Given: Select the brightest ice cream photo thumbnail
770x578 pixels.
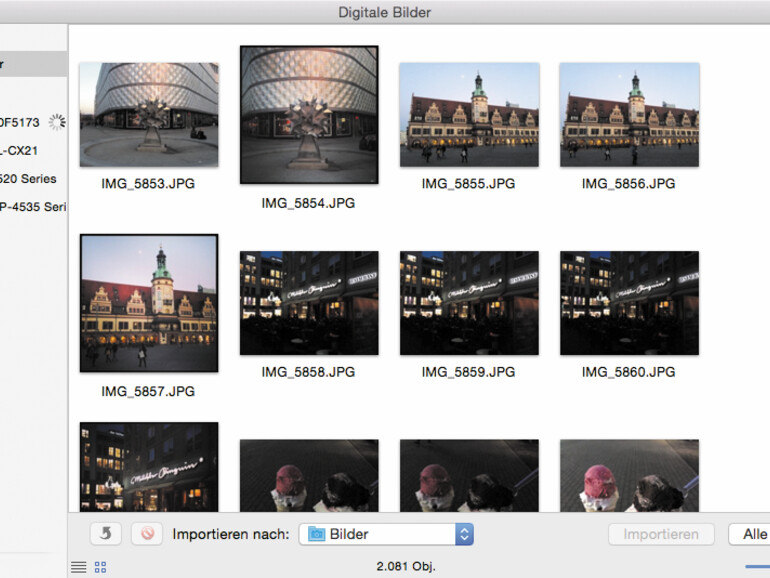Looking at the screenshot, I should 629,475.
